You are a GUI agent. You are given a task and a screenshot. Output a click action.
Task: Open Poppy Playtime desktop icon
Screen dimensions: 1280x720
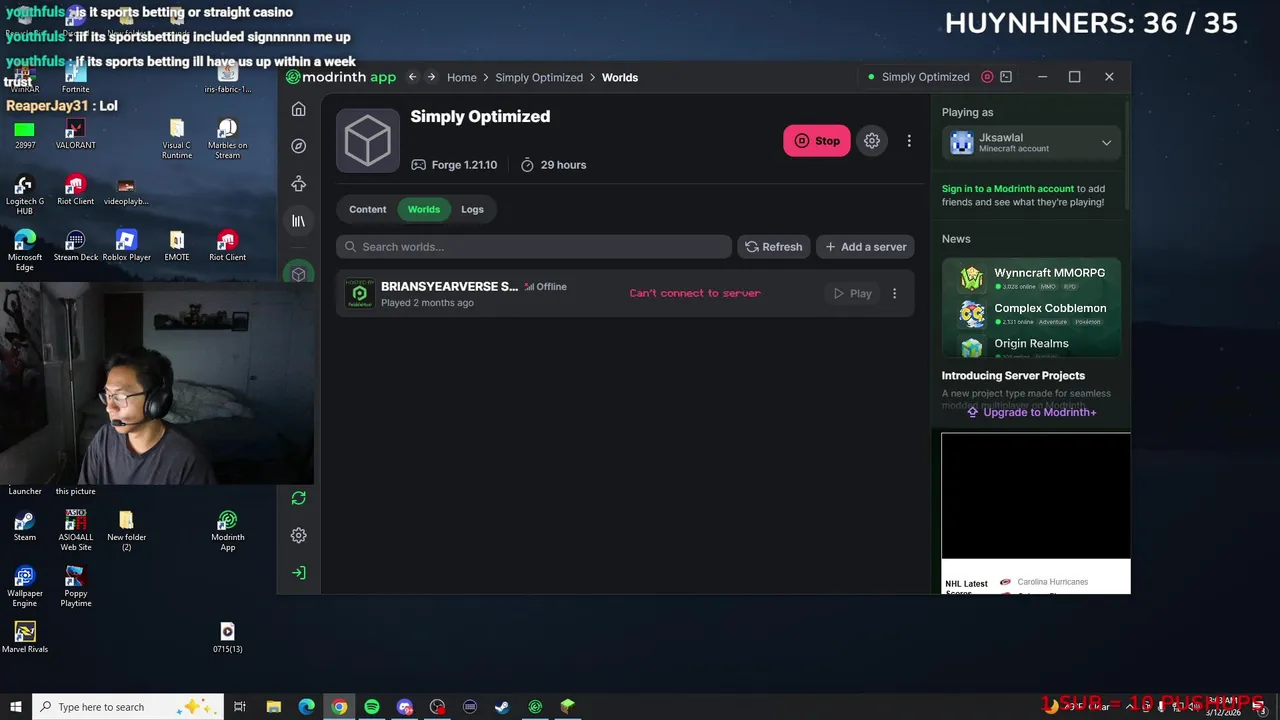[76, 587]
